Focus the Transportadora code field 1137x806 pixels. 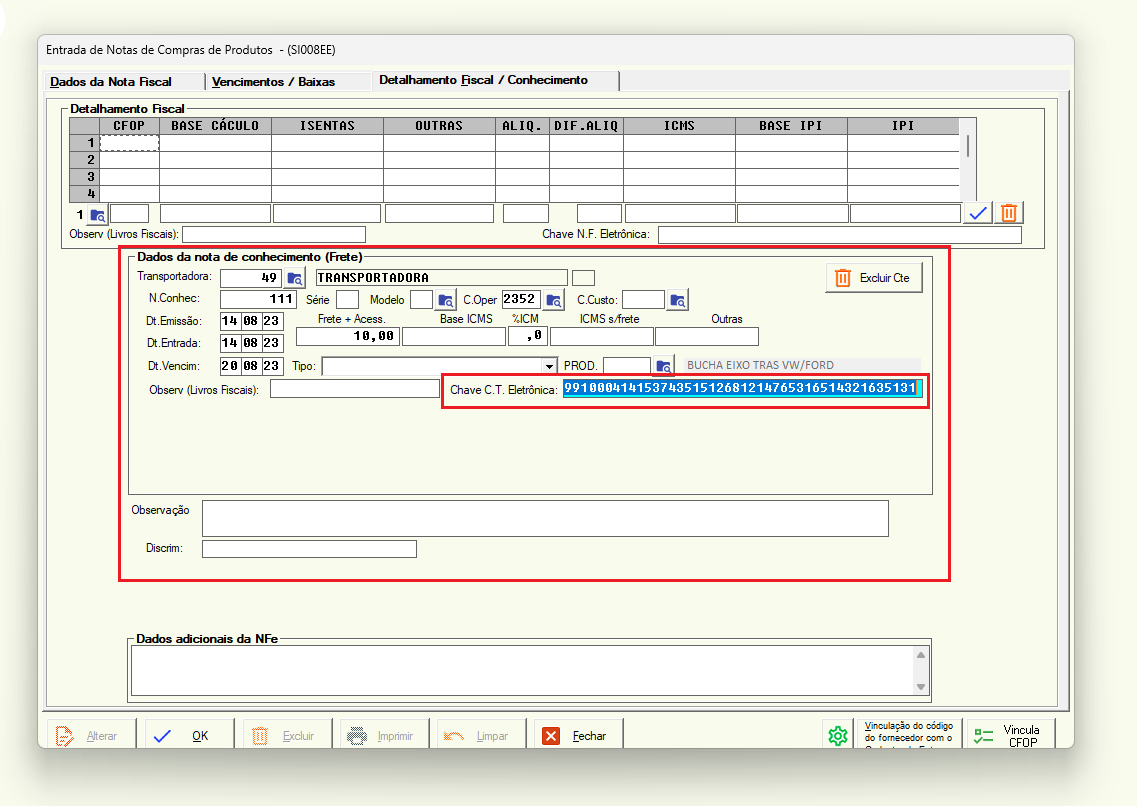coord(251,278)
